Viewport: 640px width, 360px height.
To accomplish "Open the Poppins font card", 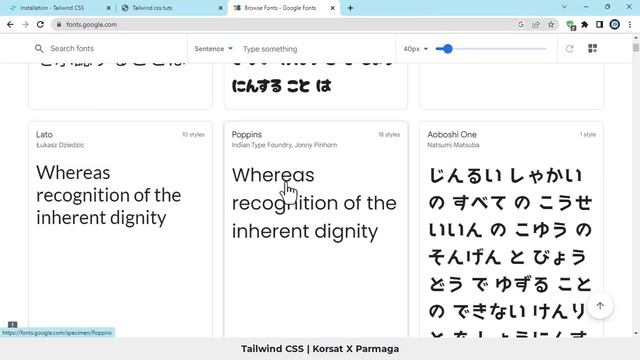I will coord(316,229).
